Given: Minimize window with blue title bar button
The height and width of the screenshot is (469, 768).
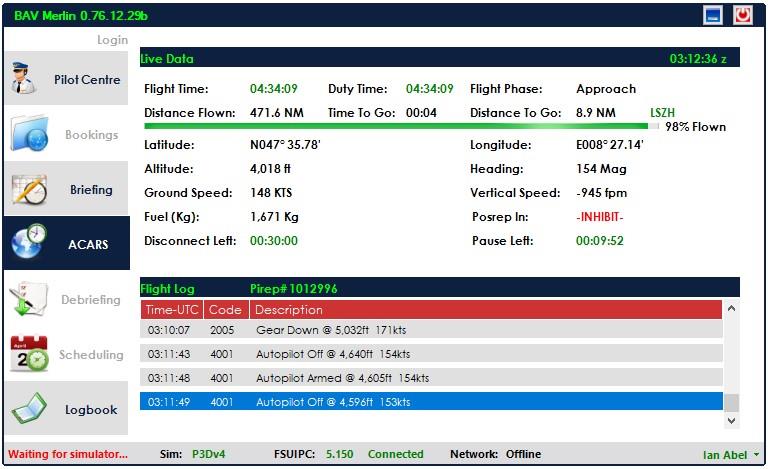Looking at the screenshot, I should [713, 15].
